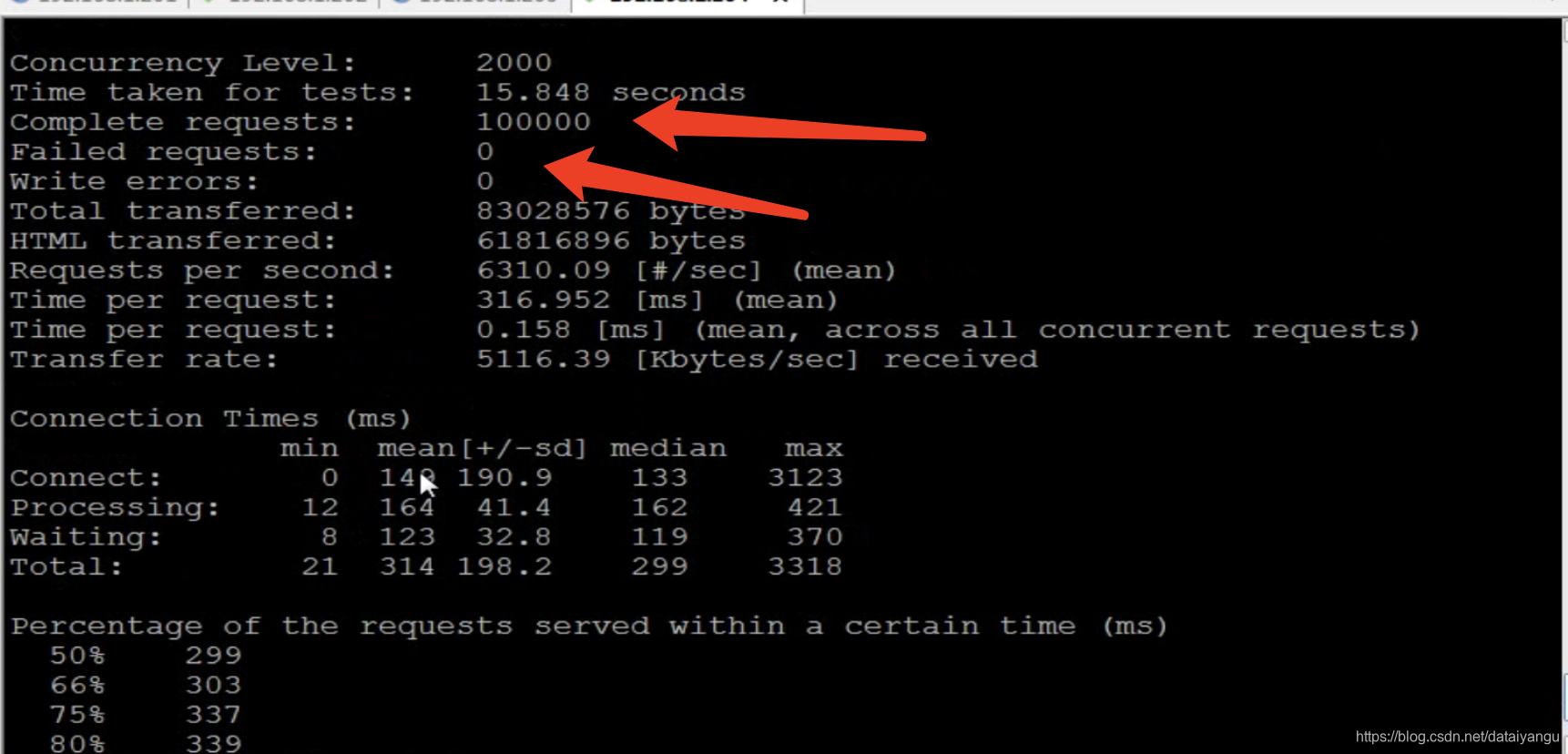Click Total row max value 3318
Viewport: 1568px width, 754px height.
pos(805,566)
